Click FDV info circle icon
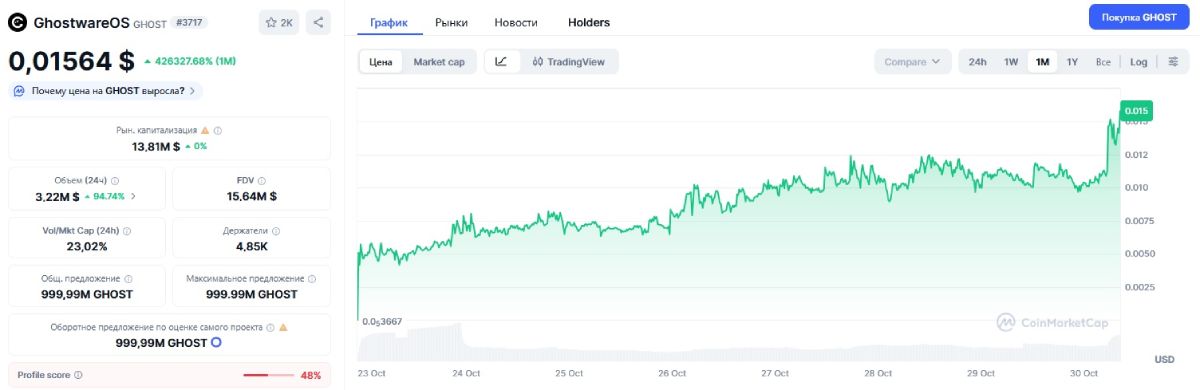 tap(264, 181)
